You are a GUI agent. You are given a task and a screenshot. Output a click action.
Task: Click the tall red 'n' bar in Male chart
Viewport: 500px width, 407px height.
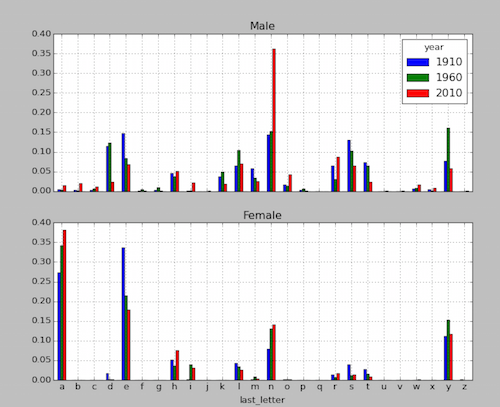click(x=274, y=120)
